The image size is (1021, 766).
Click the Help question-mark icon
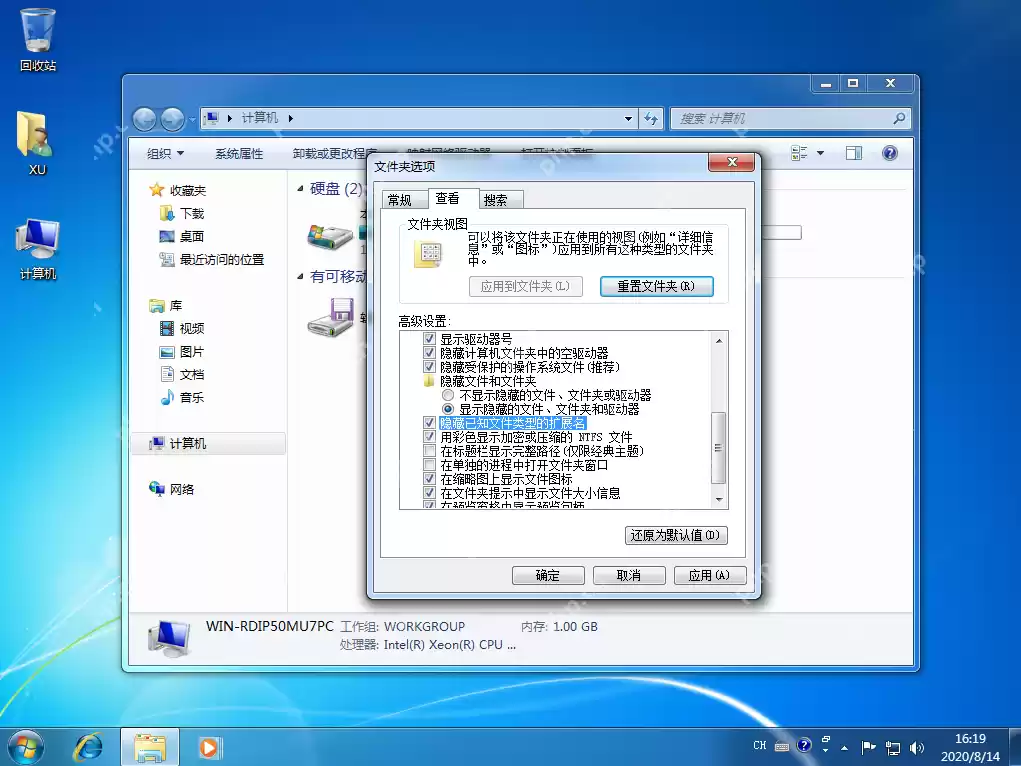coord(889,152)
